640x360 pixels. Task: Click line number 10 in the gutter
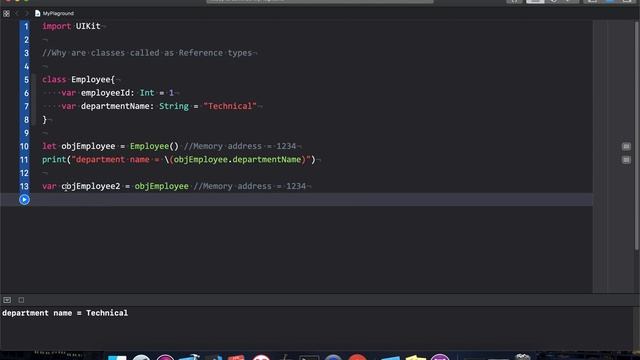coord(24,146)
